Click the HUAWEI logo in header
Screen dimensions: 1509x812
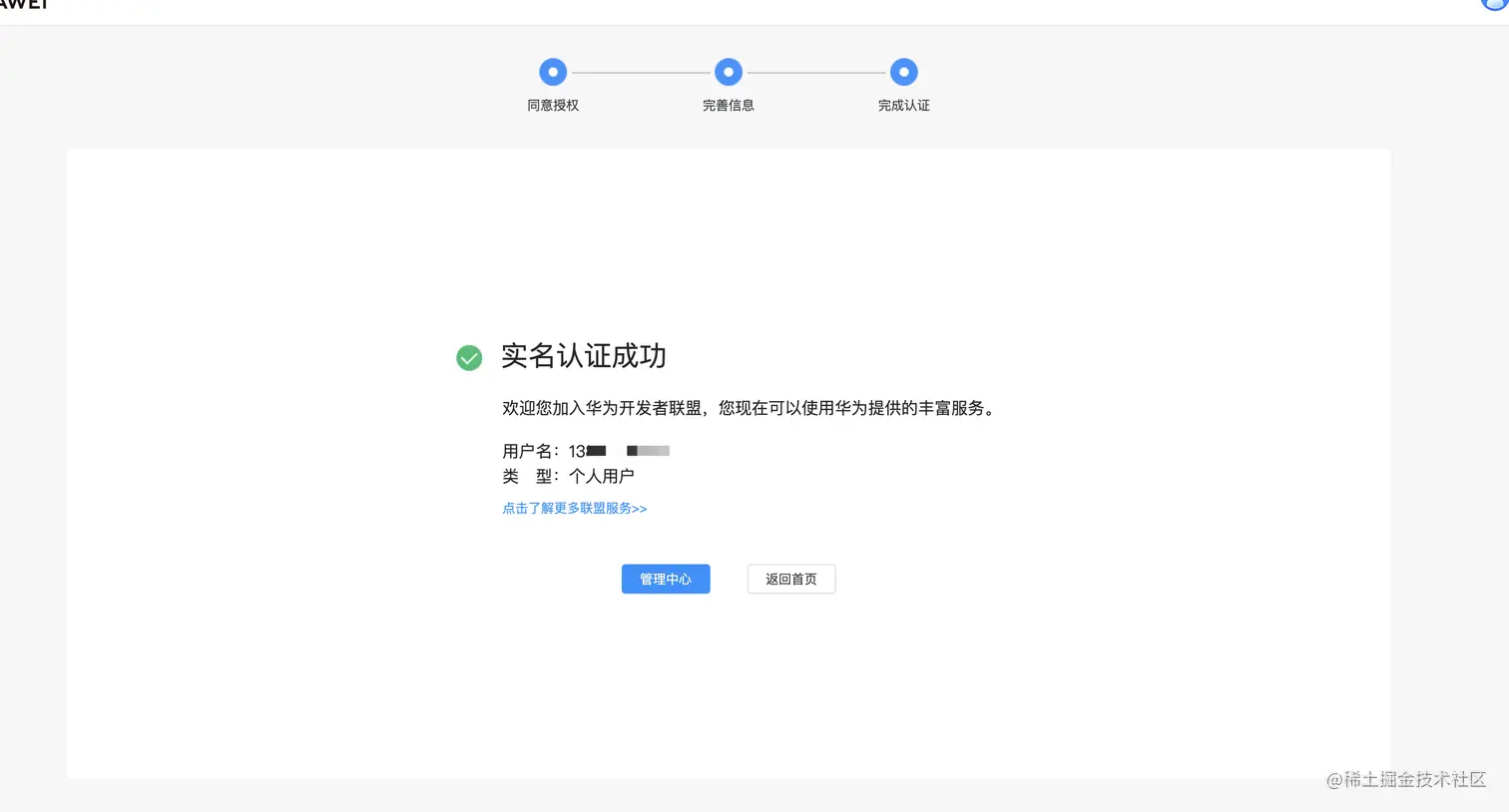tap(24, 4)
